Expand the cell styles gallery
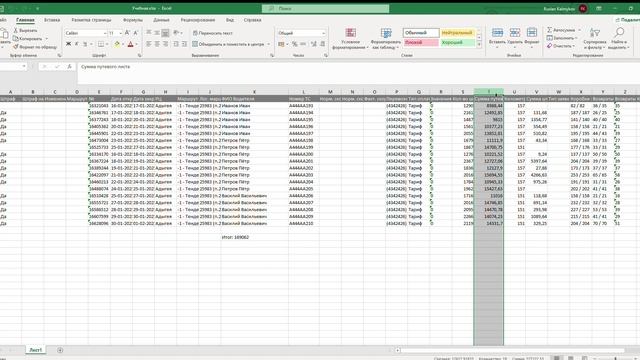This screenshot has width=640, height=360. 479,44
